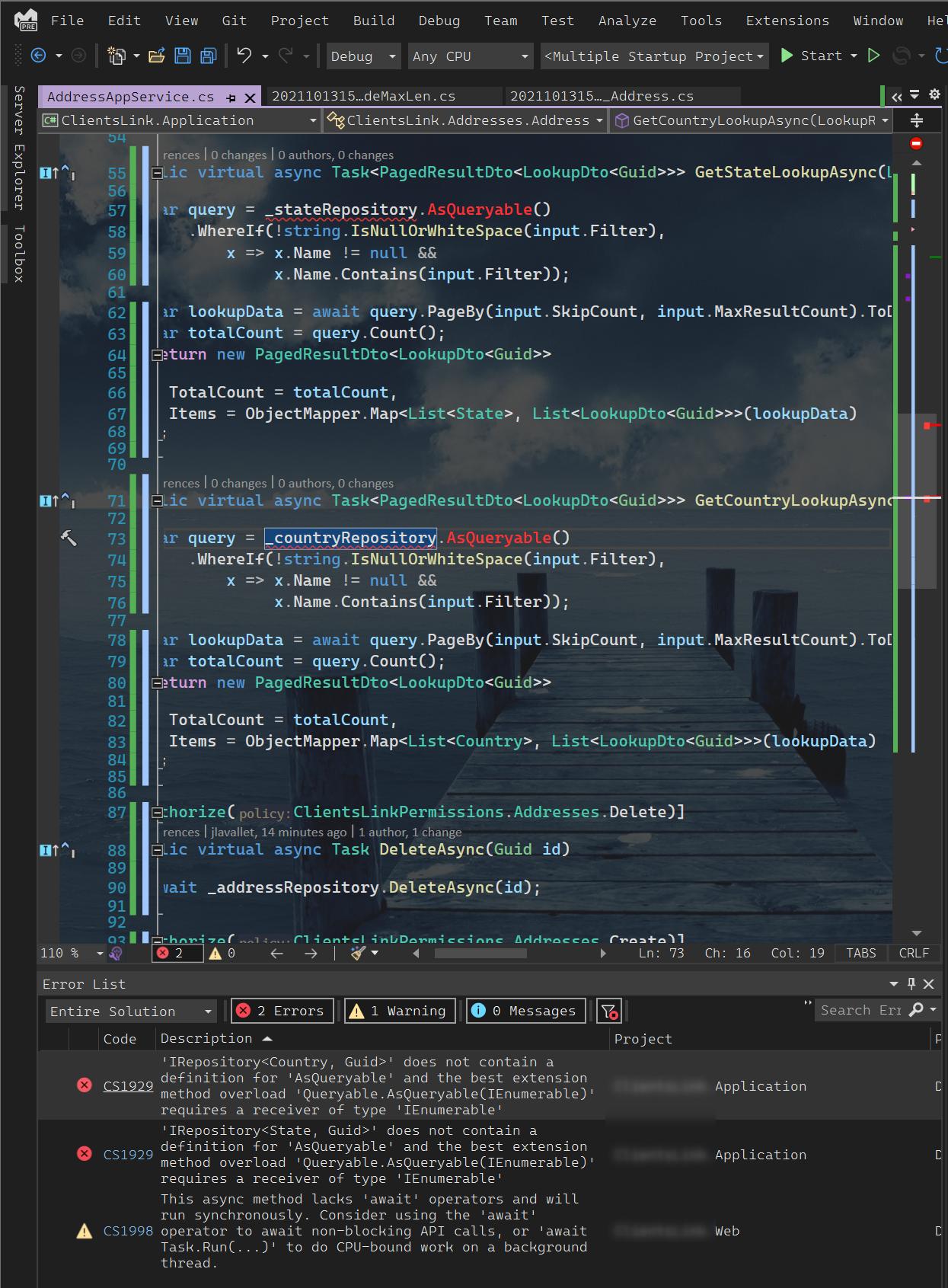Open the ClientsLink.Addresses.Address type dropdown
This screenshot has height=1288, width=948.
click(464, 120)
